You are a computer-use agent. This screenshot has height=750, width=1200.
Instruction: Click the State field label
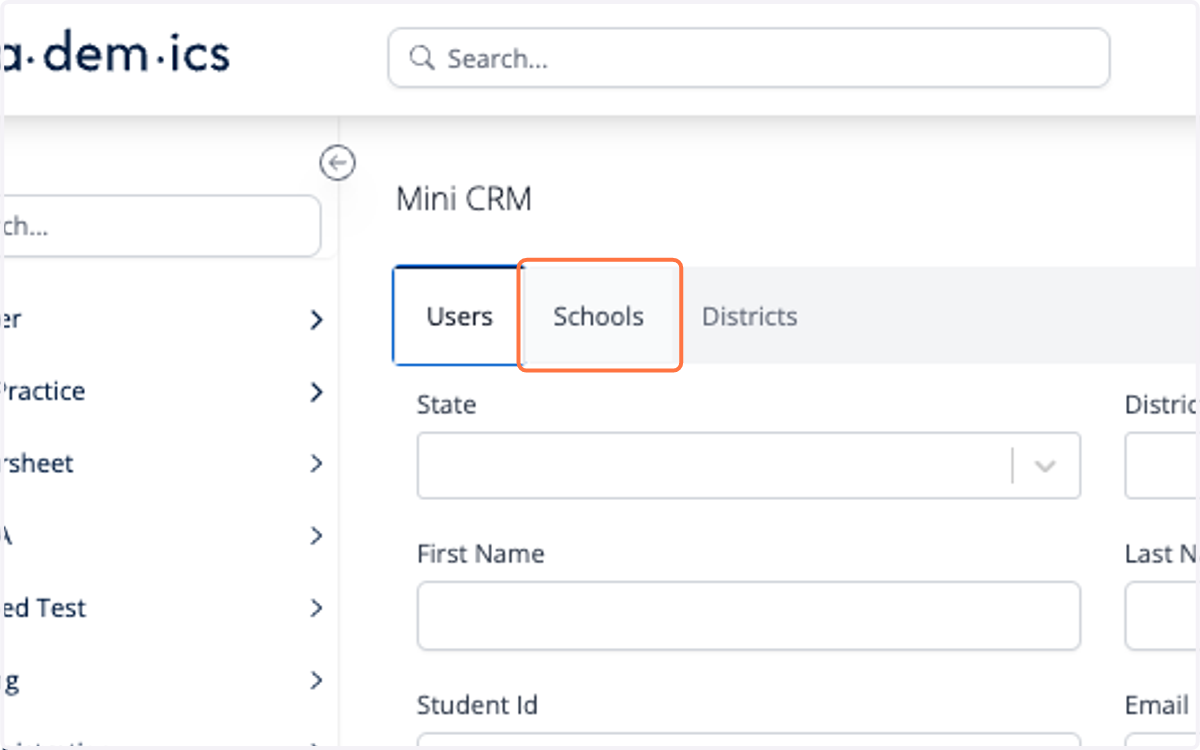tap(446, 405)
